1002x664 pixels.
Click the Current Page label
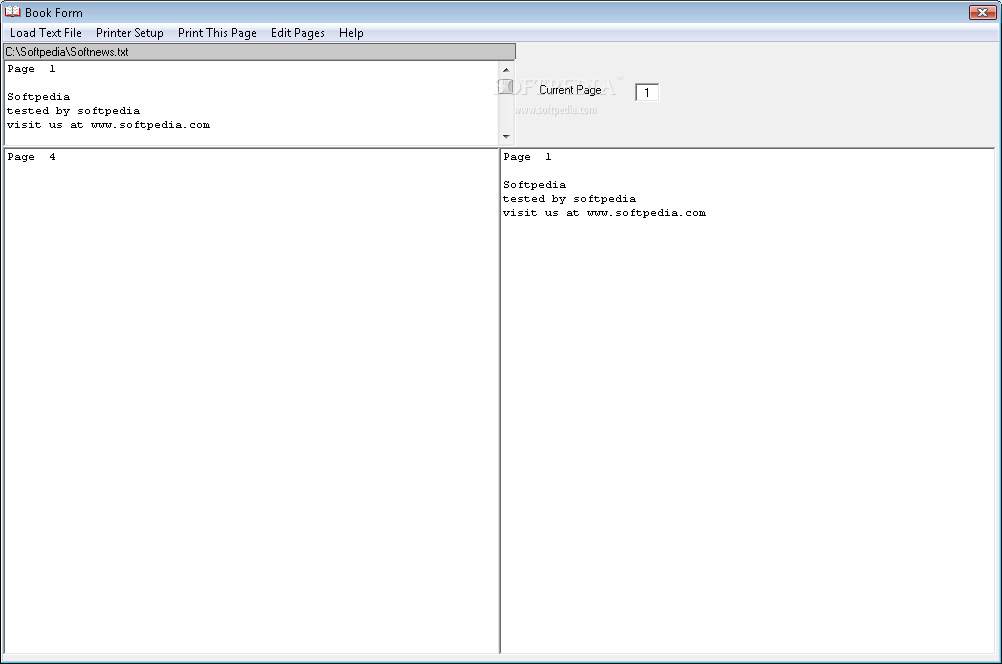click(x=570, y=90)
